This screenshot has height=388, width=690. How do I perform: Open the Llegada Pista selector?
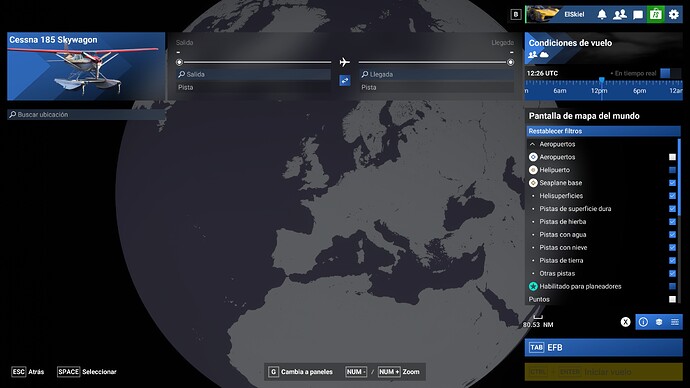point(437,87)
